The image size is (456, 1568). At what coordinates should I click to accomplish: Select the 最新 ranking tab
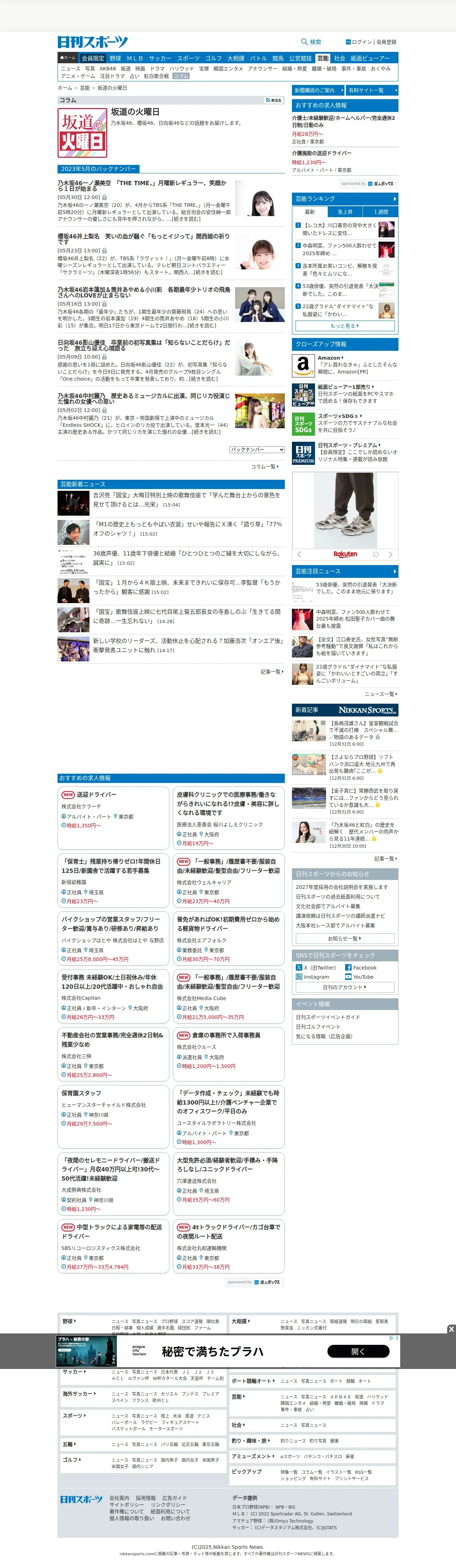click(x=310, y=212)
